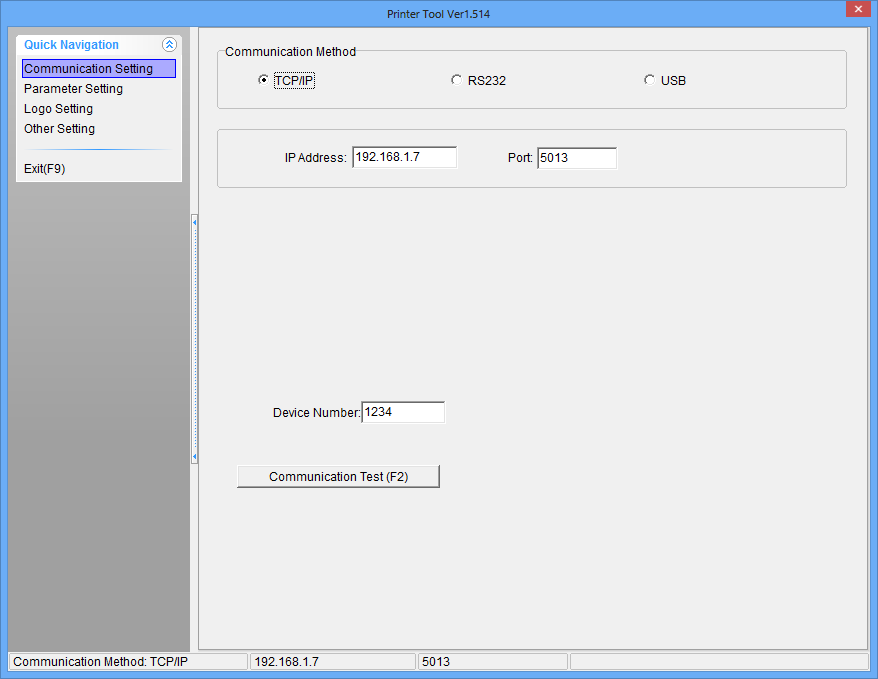This screenshot has height=679, width=878.
Task: Click the Device Number text field
Action: (x=402, y=412)
